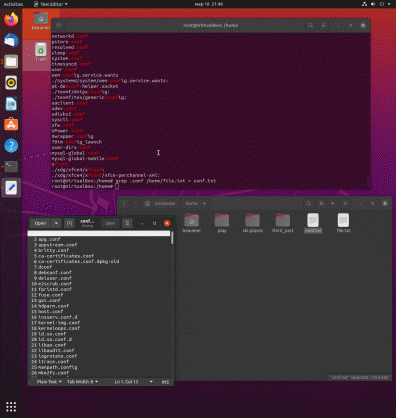Switch to Terminal via its dock icon

(x=11, y=166)
